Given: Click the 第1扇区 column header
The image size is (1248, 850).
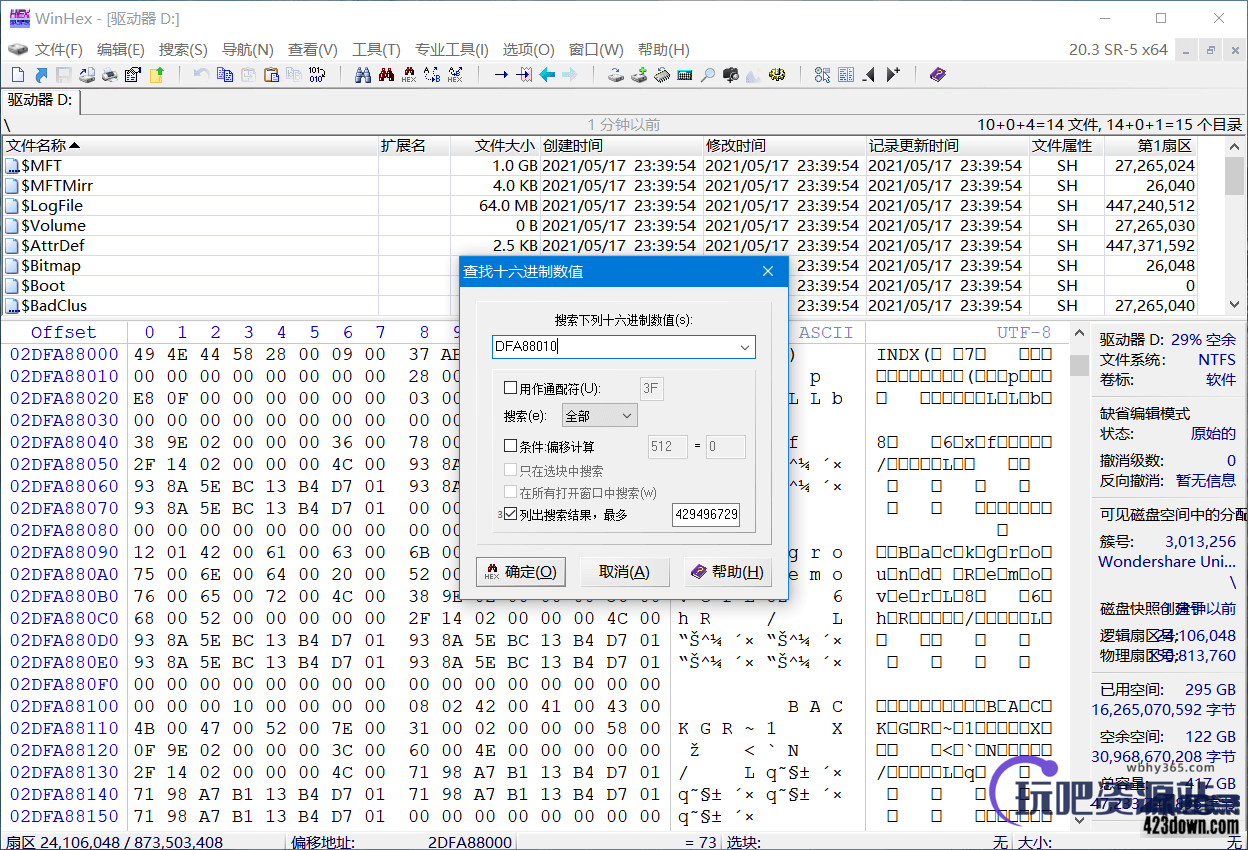Looking at the screenshot, I should tap(1151, 145).
